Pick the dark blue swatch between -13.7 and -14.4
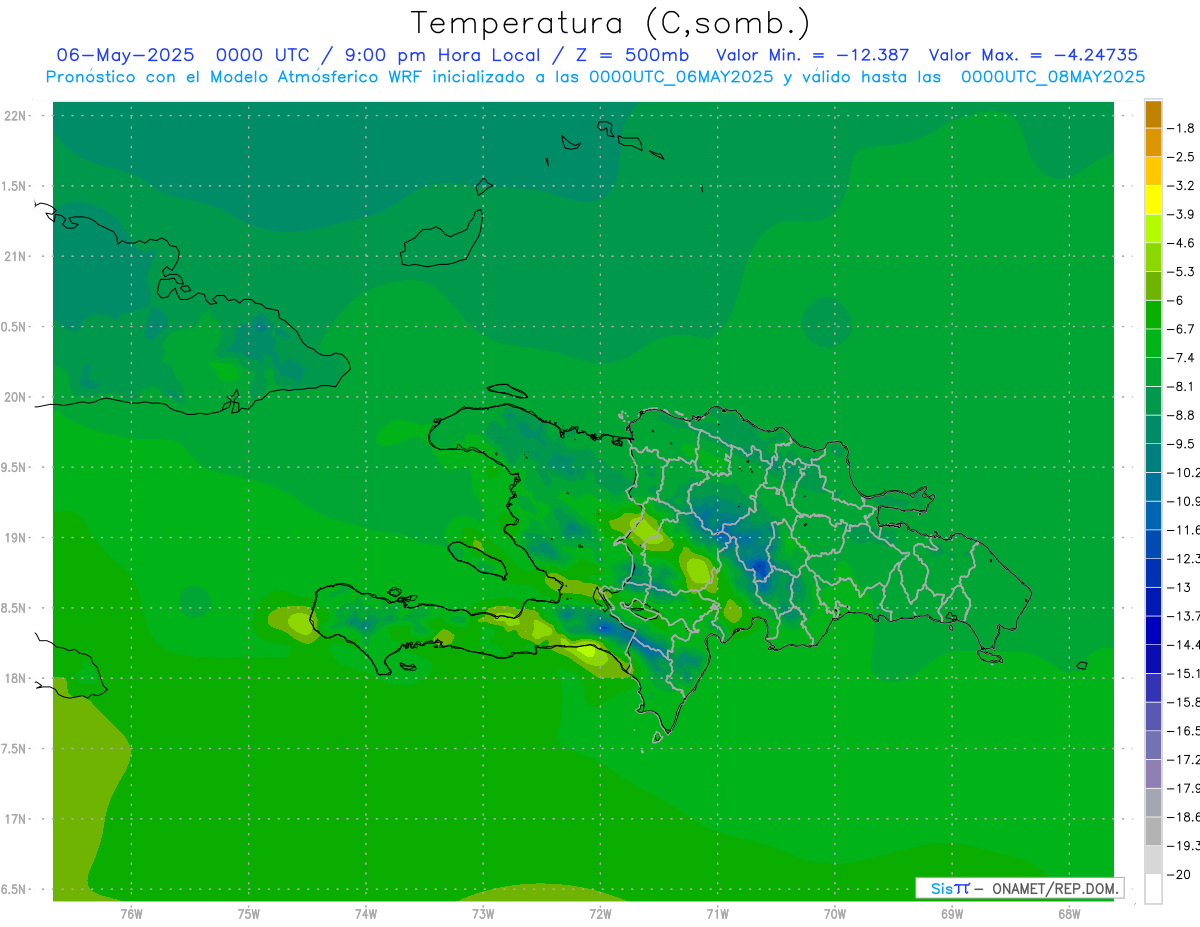 [1153, 630]
